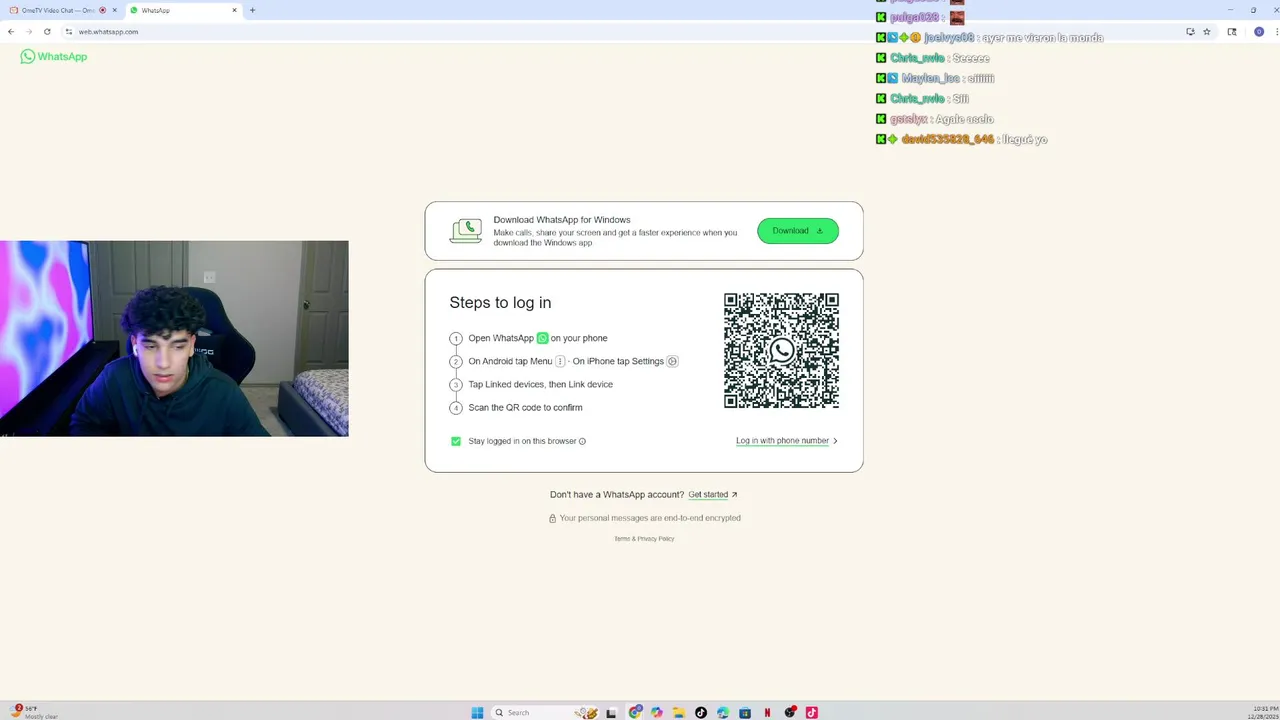Close the OmeTV Video Chat tab
This screenshot has width=1280, height=720.
pyautogui.click(x=114, y=10)
